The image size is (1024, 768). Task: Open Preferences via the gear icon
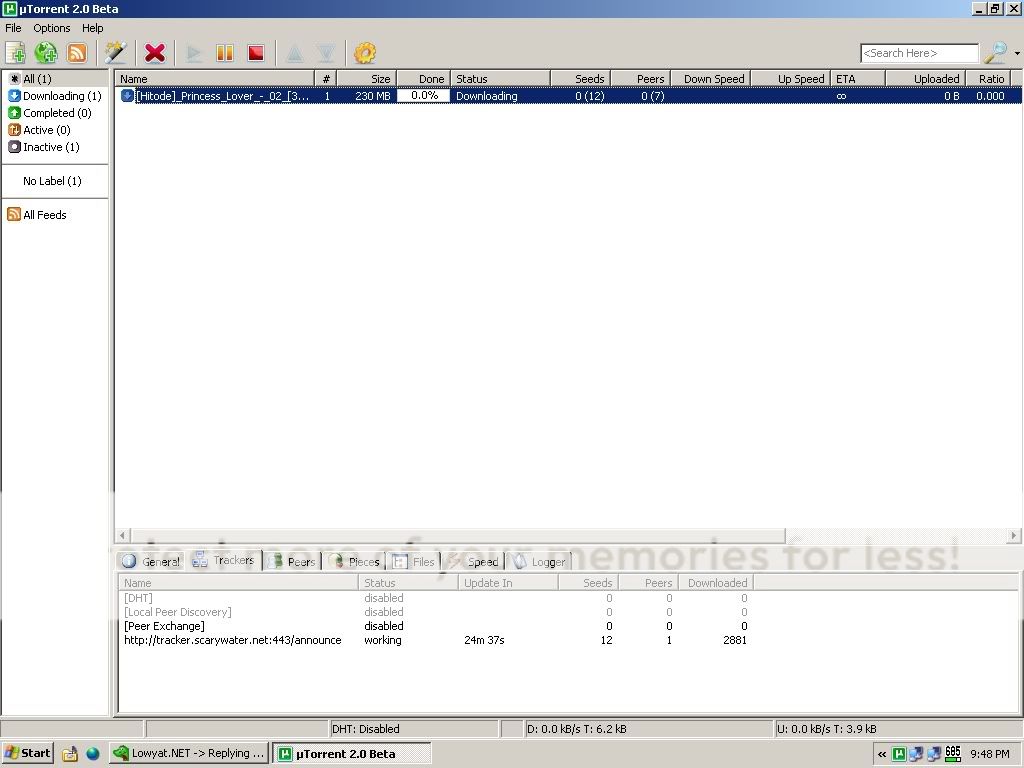(365, 53)
